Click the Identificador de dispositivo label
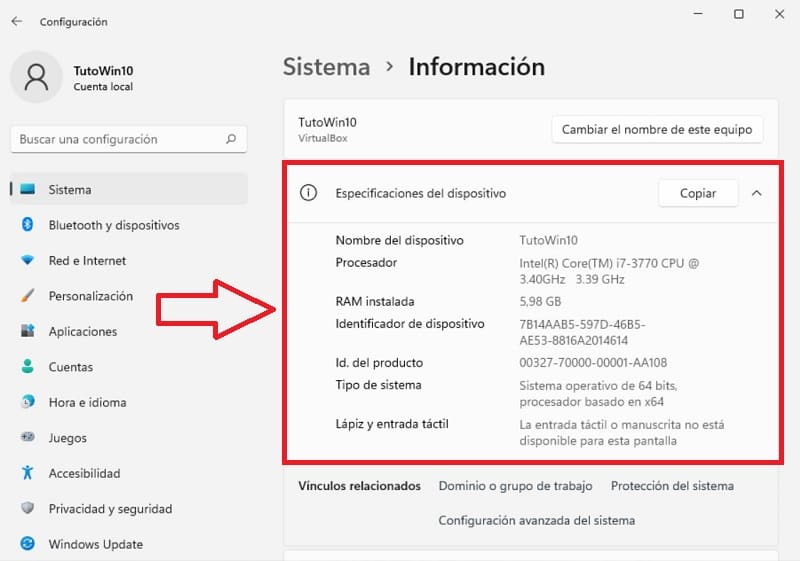Image resolution: width=800 pixels, height=561 pixels. [410, 323]
